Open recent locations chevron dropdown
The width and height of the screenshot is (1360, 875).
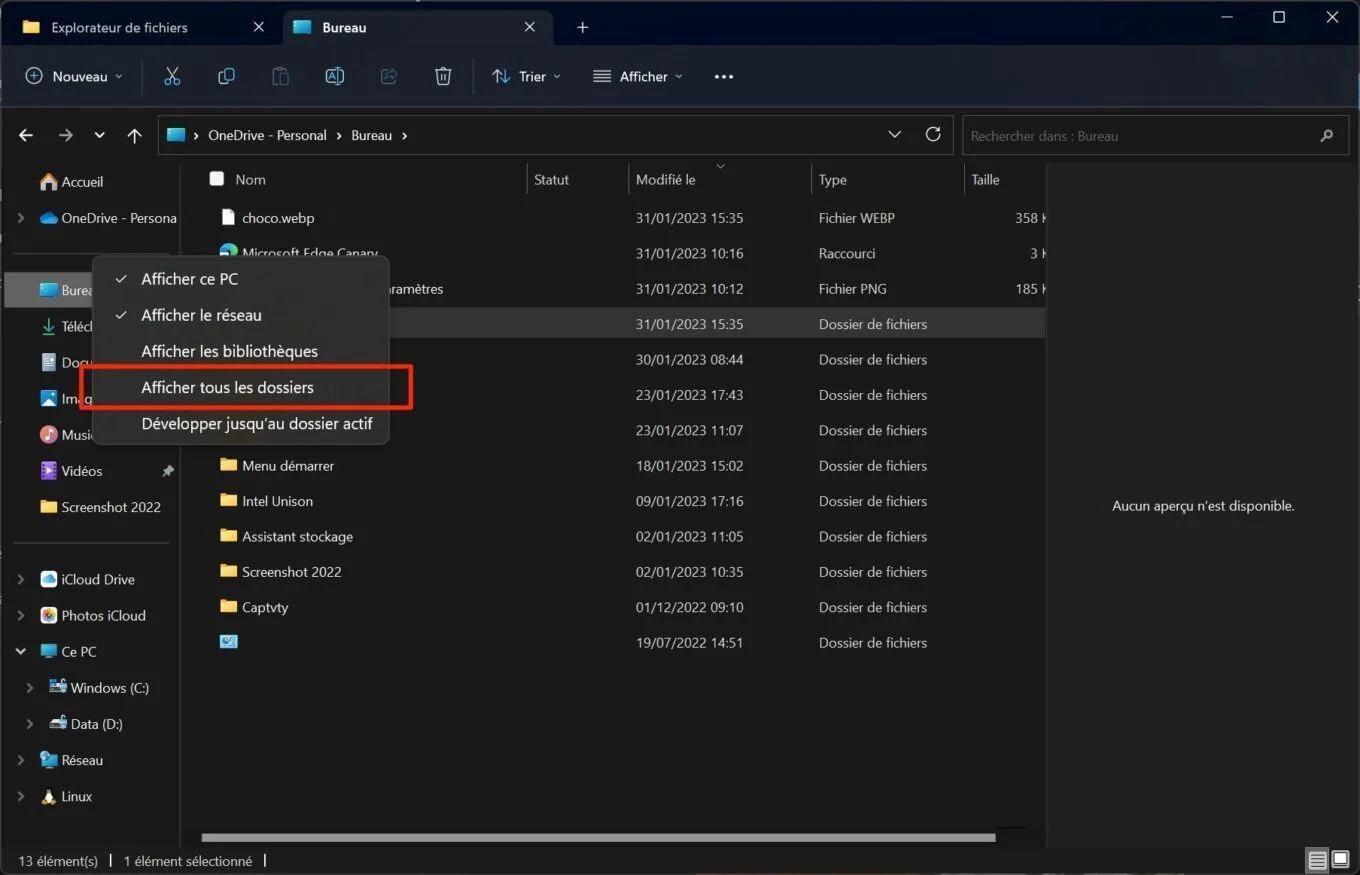(99, 136)
